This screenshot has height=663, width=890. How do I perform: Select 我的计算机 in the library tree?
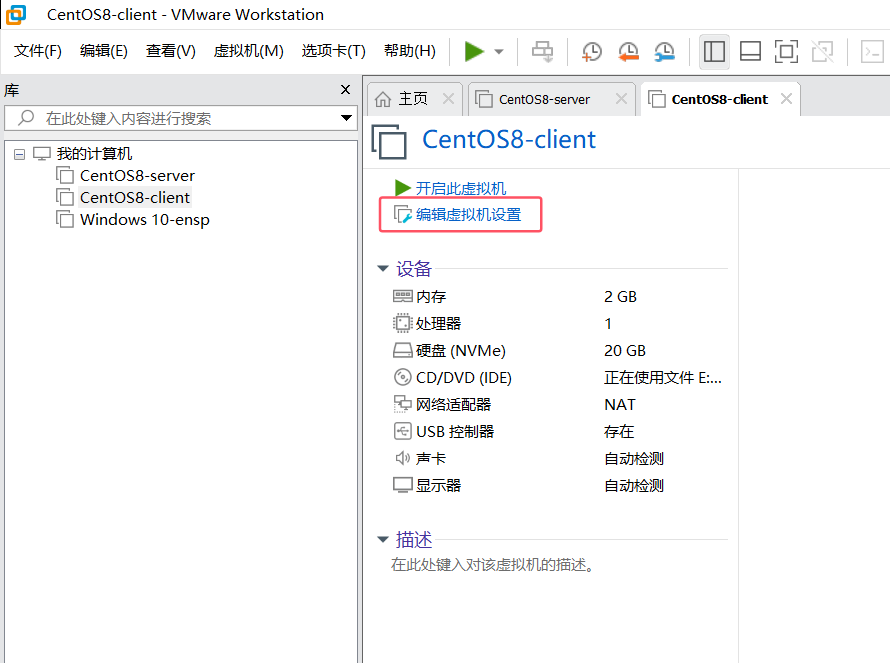(94, 154)
